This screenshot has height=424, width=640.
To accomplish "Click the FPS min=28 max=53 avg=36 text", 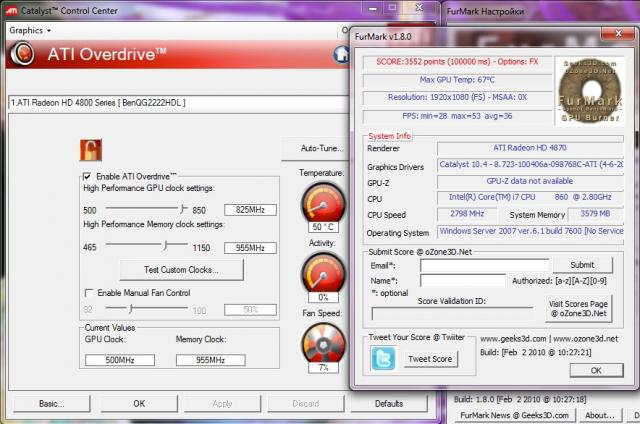I will [x=457, y=116].
